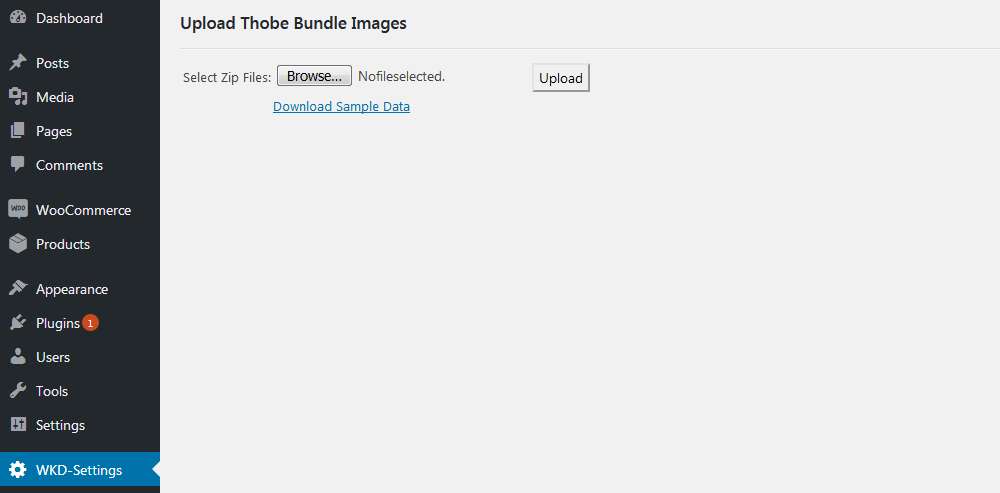Click the Pages stacked-sheets icon

coord(18,131)
